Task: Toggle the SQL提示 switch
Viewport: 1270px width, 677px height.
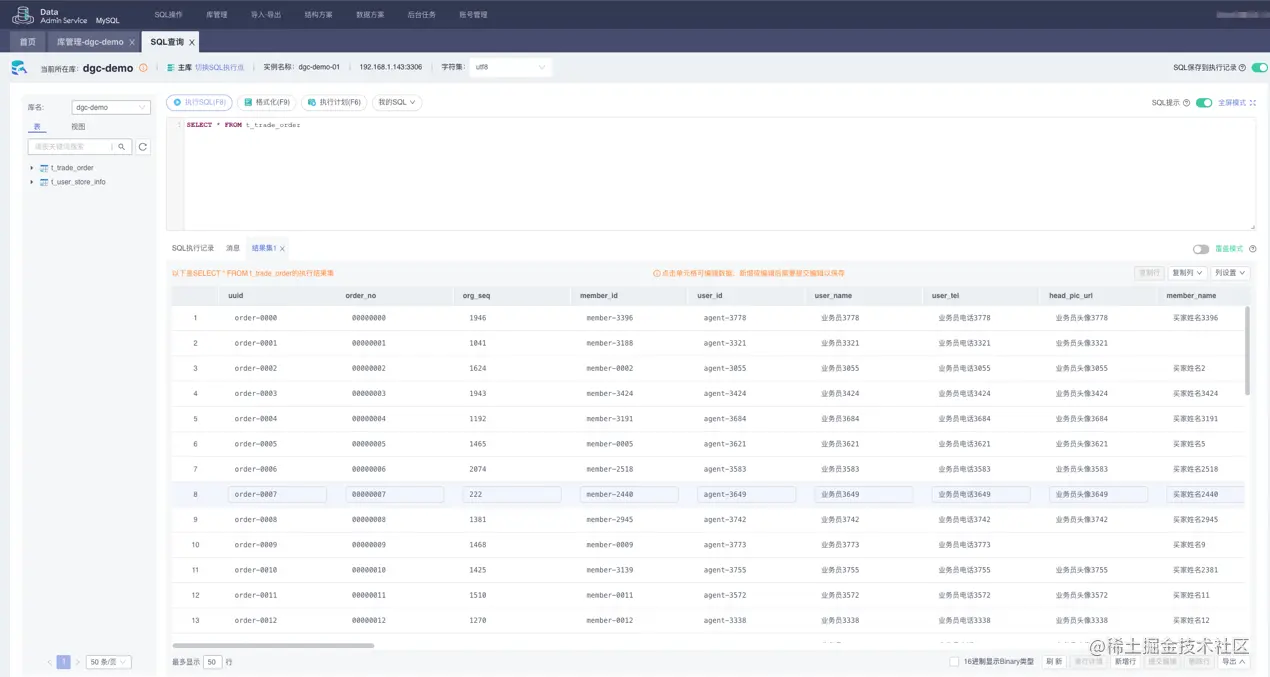Action: [1204, 102]
